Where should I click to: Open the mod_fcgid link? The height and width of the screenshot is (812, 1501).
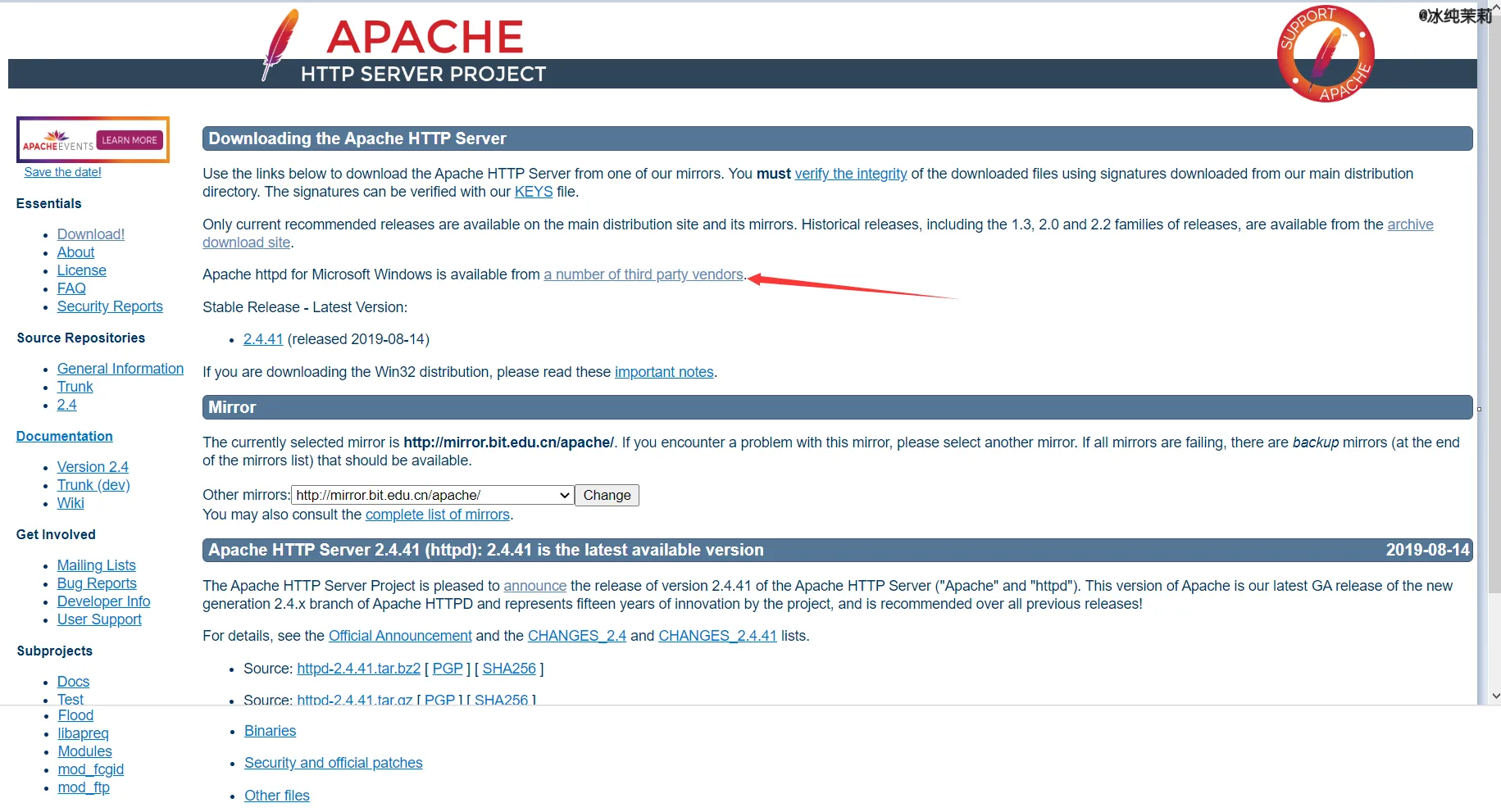pyautogui.click(x=91, y=769)
